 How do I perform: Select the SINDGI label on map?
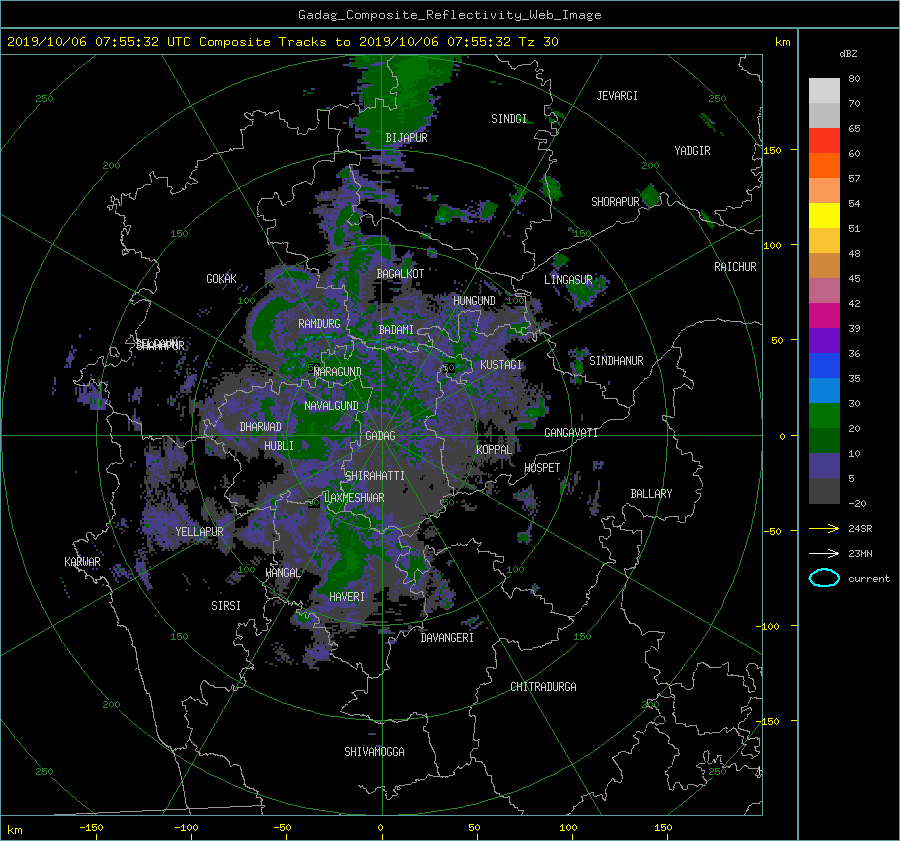tap(509, 119)
